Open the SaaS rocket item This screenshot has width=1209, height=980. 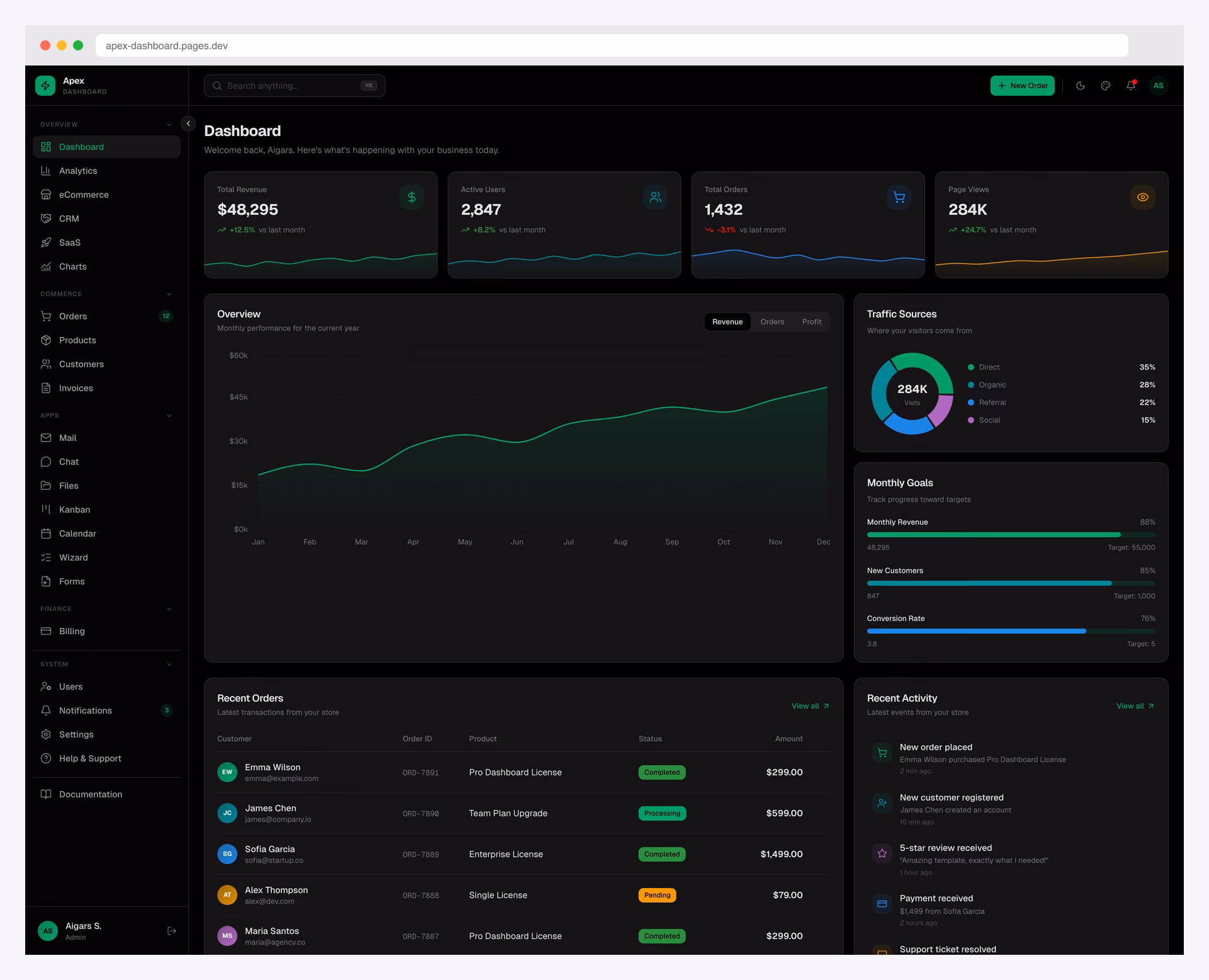coord(106,242)
